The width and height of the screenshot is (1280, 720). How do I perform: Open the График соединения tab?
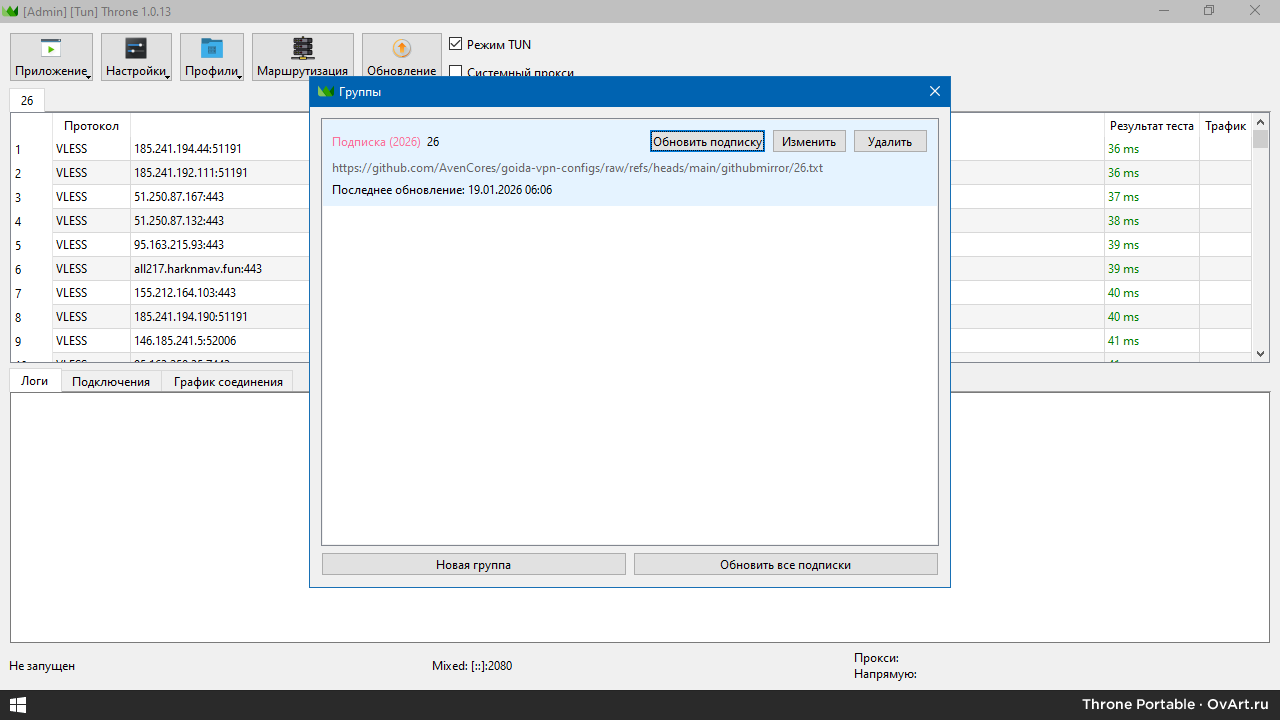228,382
